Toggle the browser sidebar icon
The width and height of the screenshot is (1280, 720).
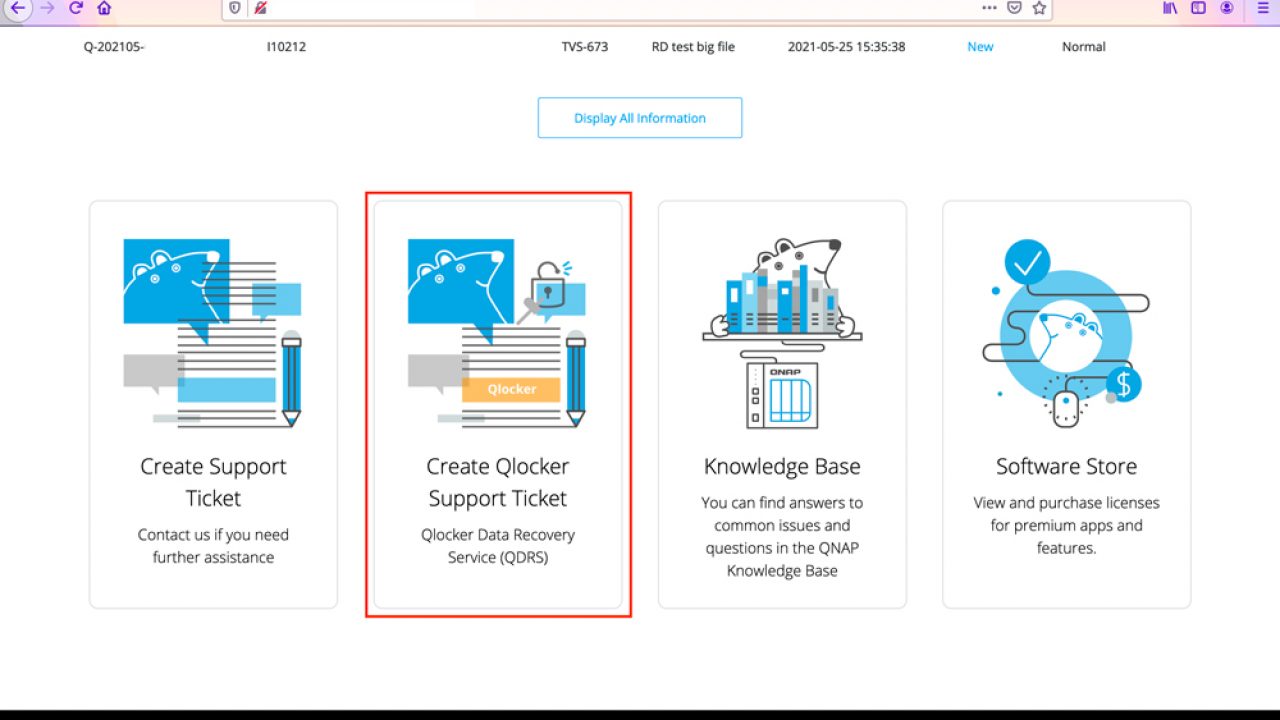tap(1198, 8)
